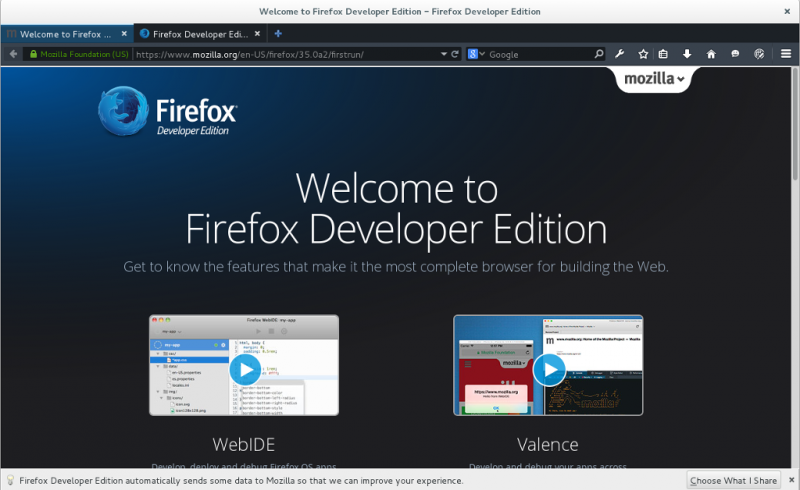Open the hamburger menu
Screen dimensions: 800x490
(786, 54)
